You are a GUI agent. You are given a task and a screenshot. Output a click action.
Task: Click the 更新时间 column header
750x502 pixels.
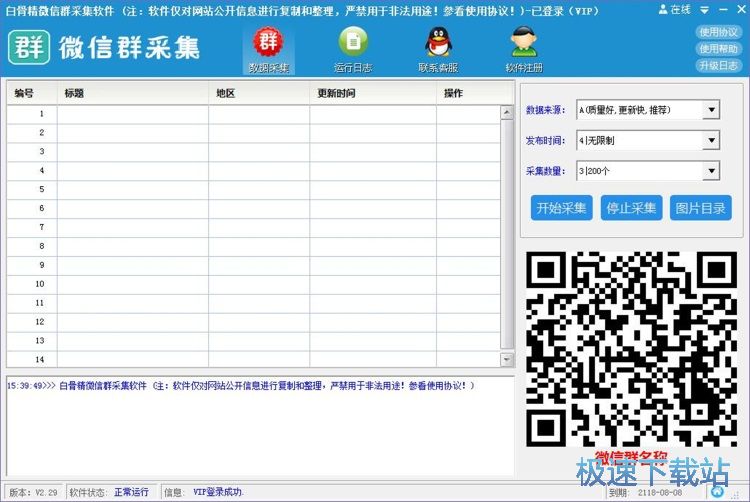click(373, 93)
